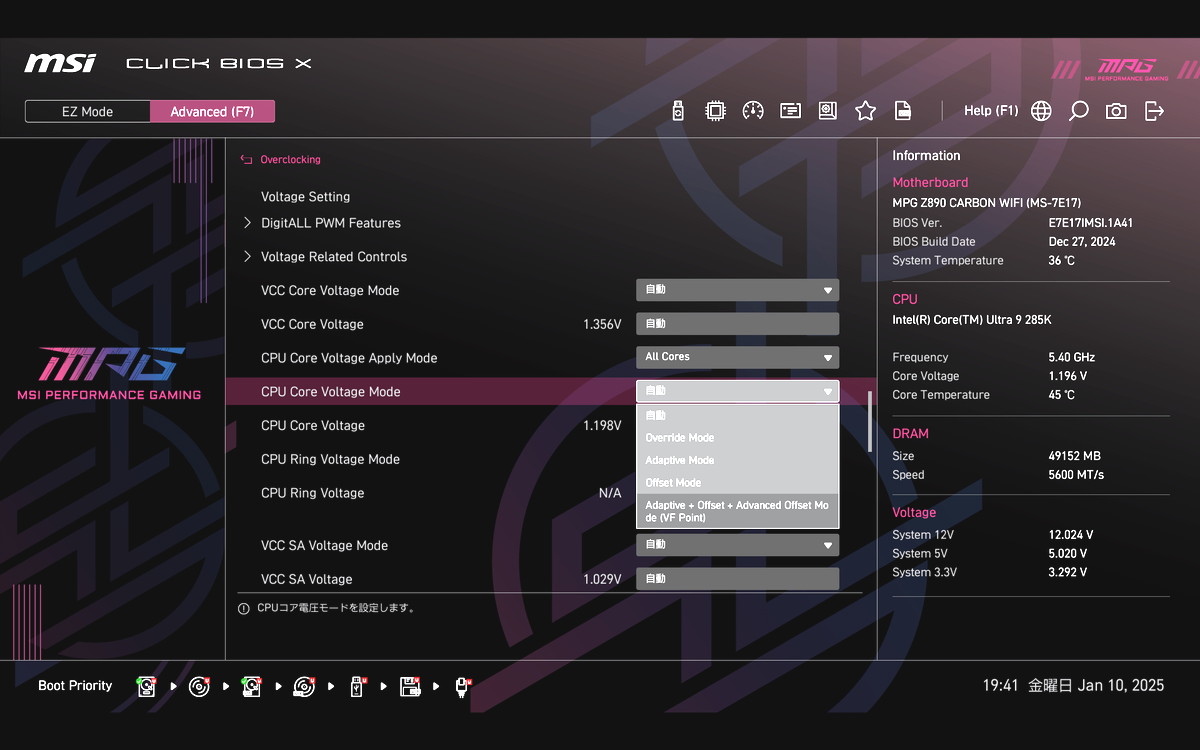Click the memory card profile icon
The image size is (1200, 750).
coord(791,111)
